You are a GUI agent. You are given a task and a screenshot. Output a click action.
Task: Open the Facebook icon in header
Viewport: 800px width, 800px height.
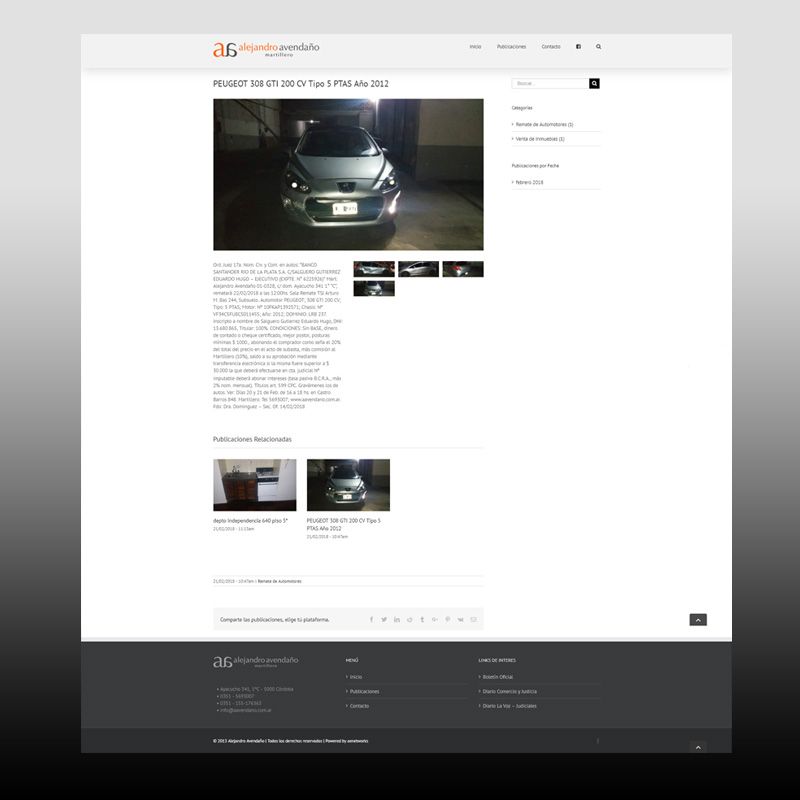(x=578, y=46)
